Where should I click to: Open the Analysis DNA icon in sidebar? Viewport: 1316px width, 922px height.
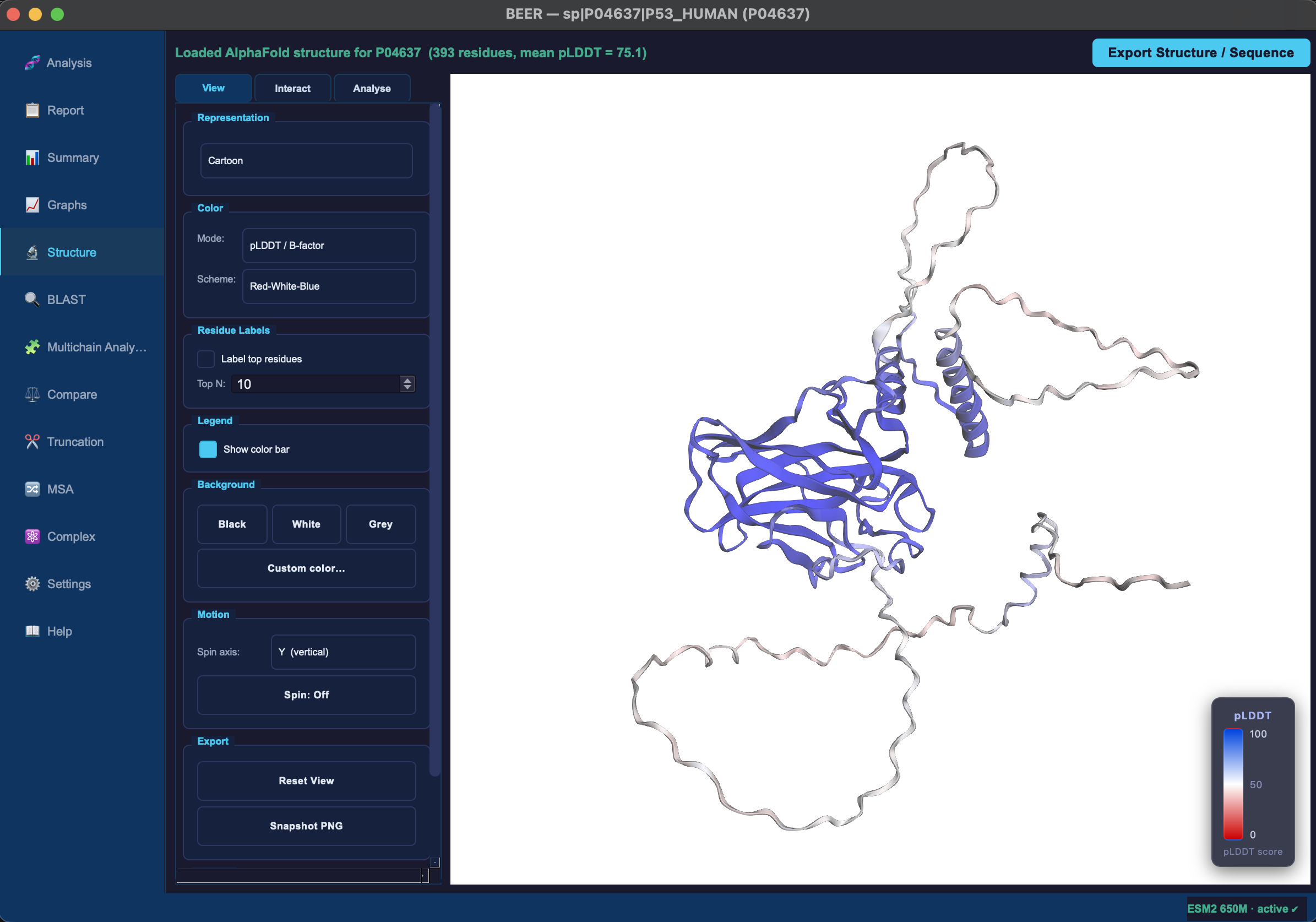pos(32,62)
